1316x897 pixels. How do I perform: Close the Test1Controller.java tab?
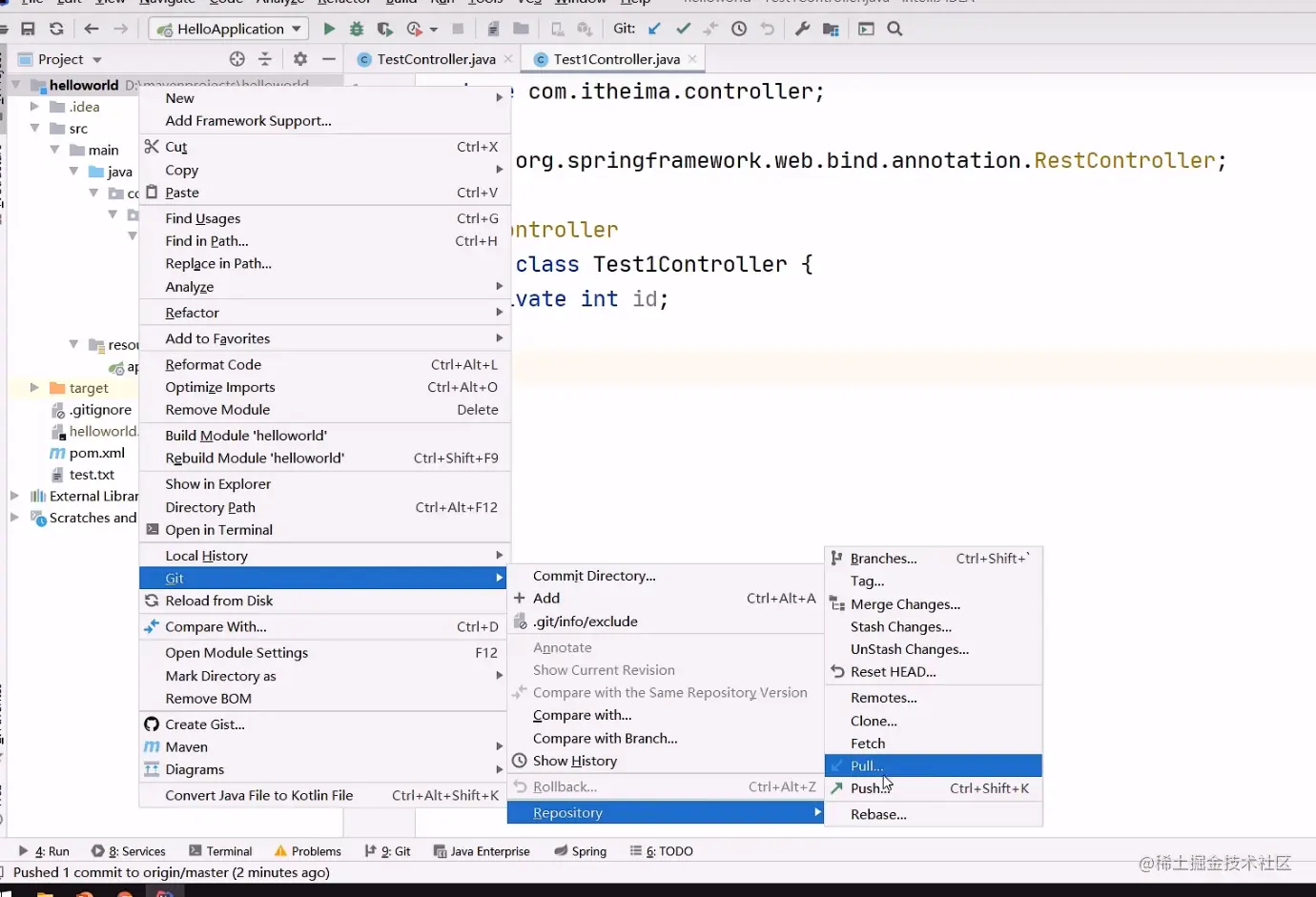click(x=692, y=59)
